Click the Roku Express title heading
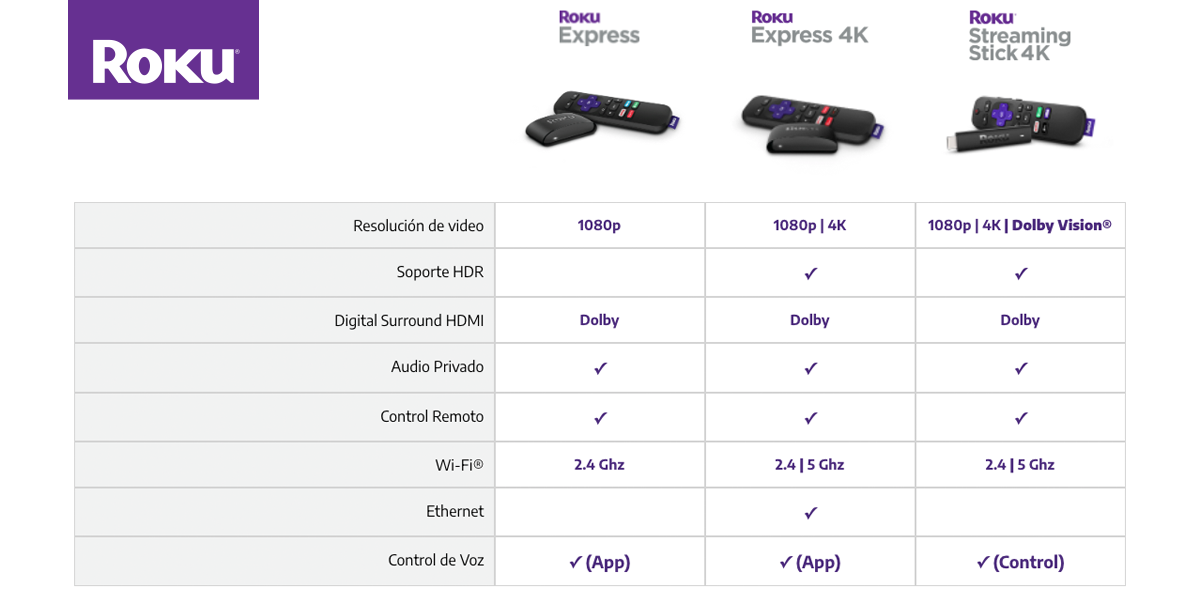The width and height of the screenshot is (1200, 591). click(599, 28)
